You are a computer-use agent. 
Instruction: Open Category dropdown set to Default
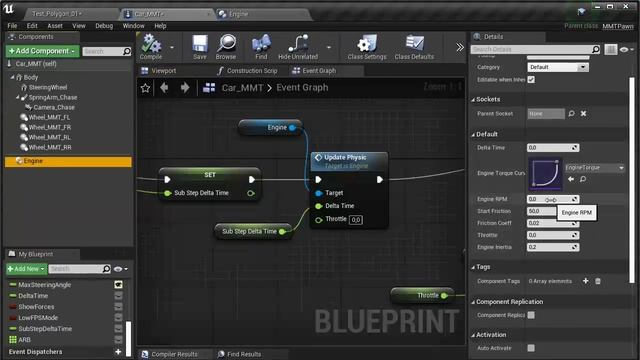558,67
